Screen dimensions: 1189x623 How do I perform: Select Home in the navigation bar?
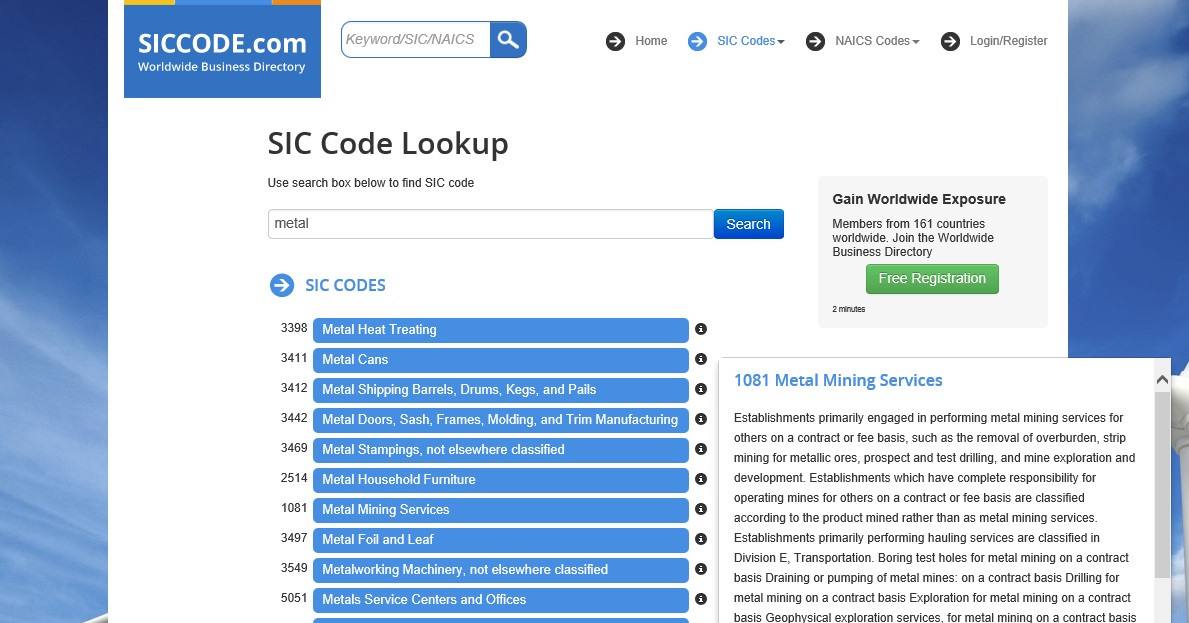pos(651,41)
